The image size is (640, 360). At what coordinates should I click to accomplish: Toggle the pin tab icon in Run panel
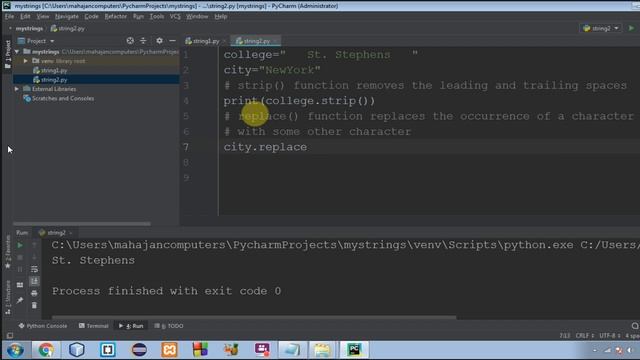[20, 300]
